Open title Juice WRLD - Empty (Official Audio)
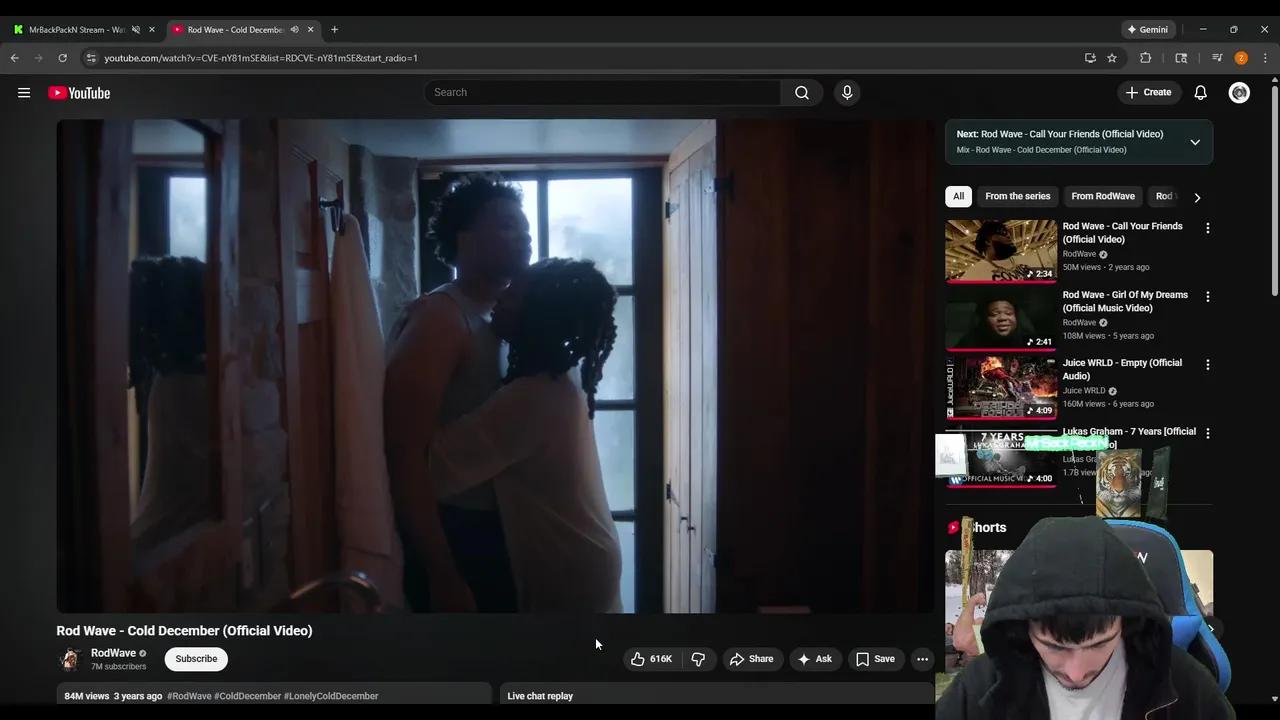 click(x=1122, y=369)
